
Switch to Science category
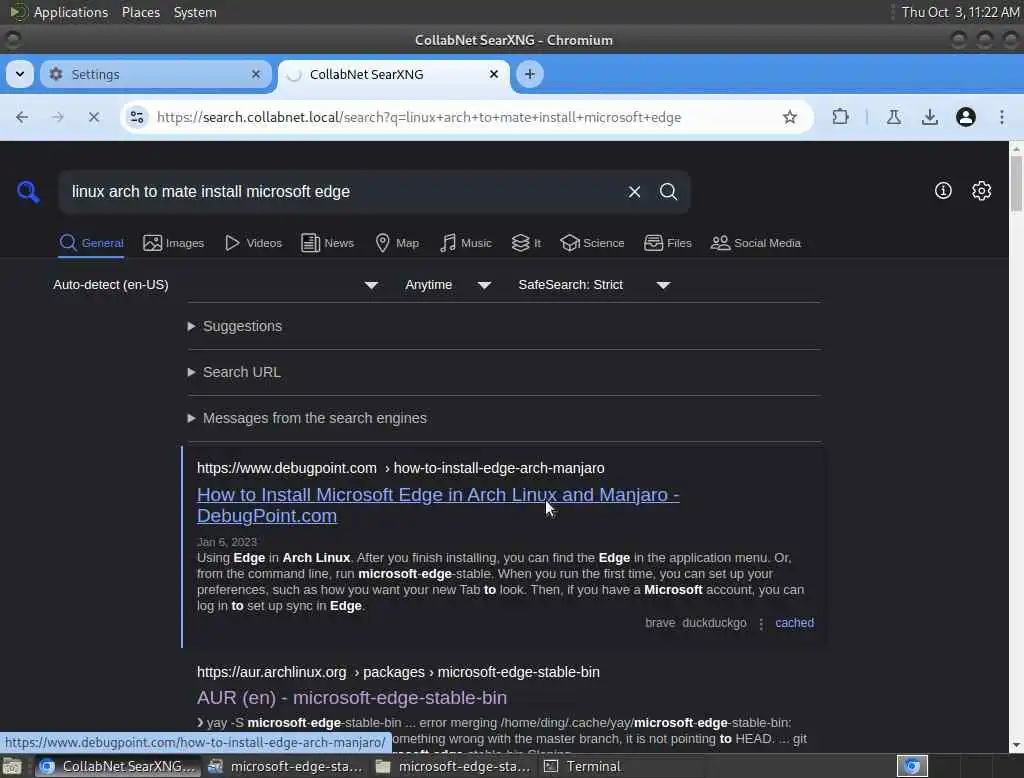[x=592, y=243]
